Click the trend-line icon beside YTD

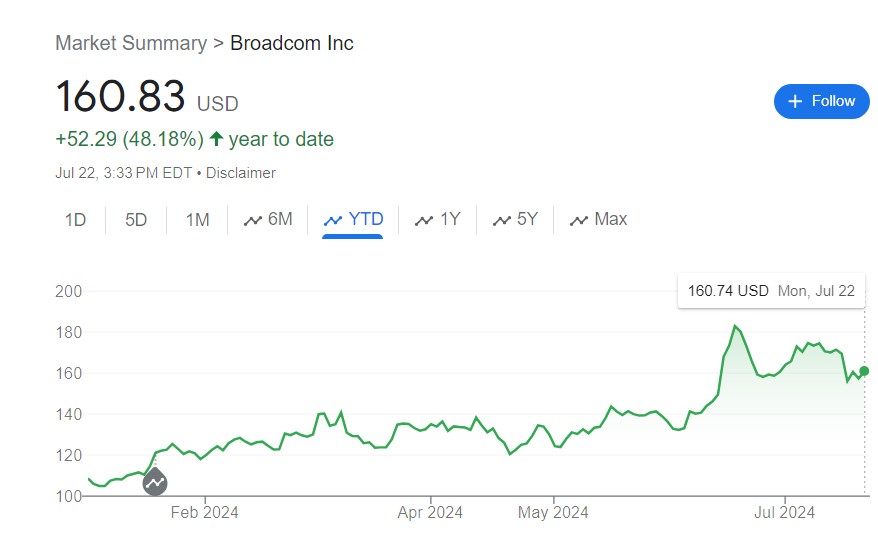[x=333, y=220]
